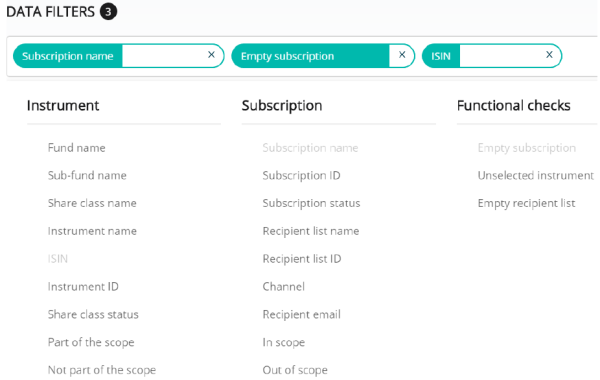600x380 pixels.
Task: Add the Instrument ID filter
Action: 83,287
